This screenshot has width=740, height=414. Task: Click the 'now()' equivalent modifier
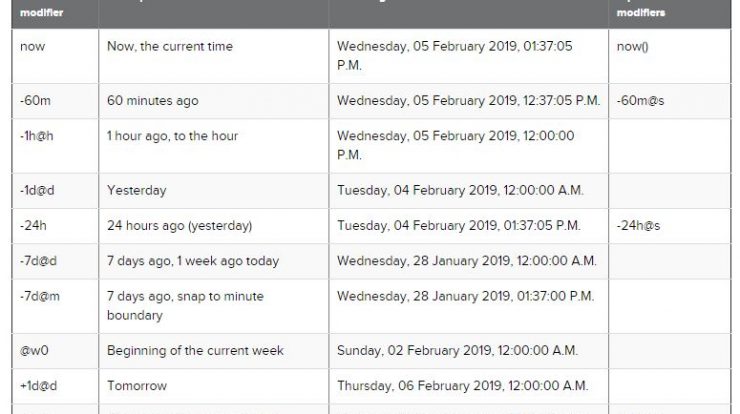pos(633,46)
